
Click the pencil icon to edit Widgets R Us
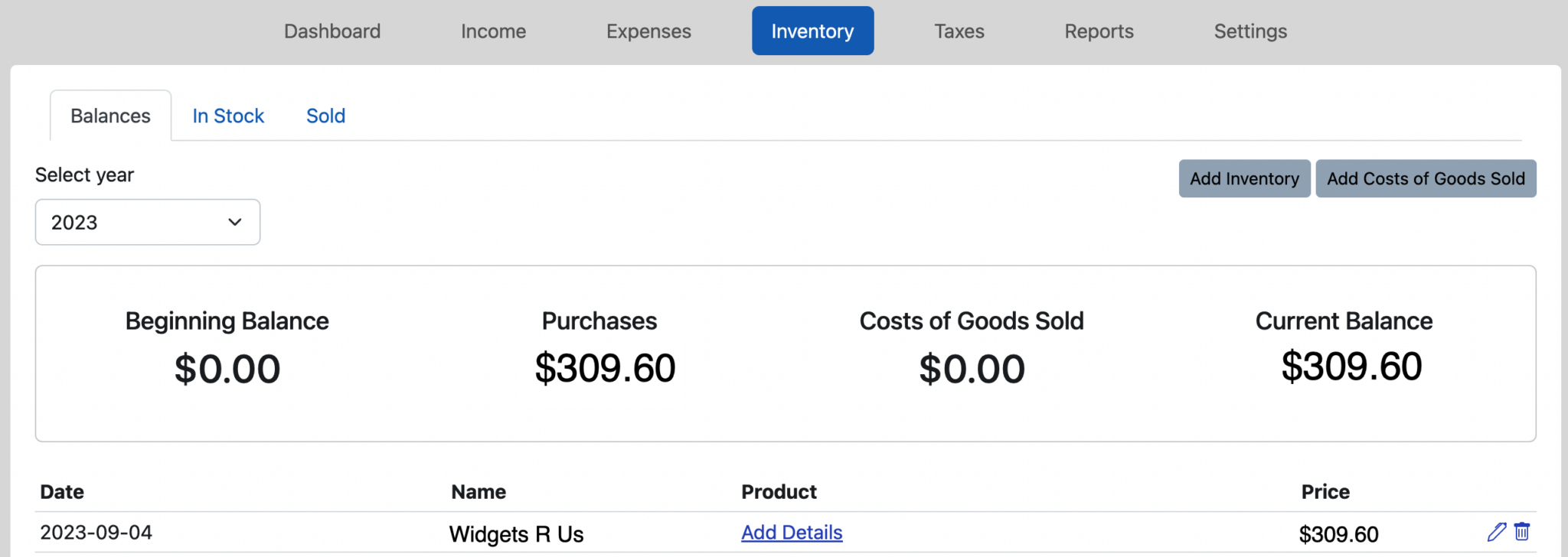[1498, 530]
